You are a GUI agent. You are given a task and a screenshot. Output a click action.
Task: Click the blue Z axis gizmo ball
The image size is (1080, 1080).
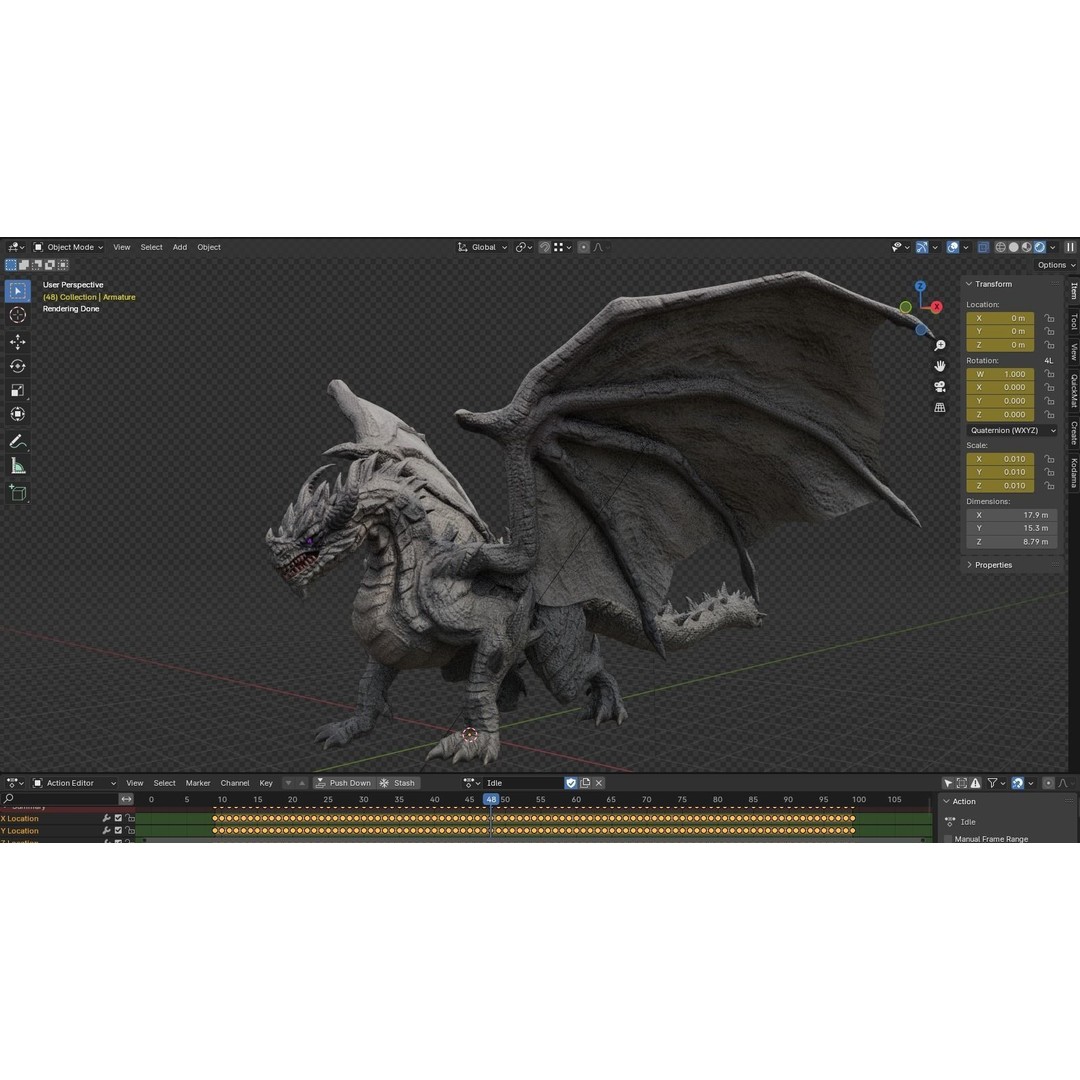pos(920,286)
